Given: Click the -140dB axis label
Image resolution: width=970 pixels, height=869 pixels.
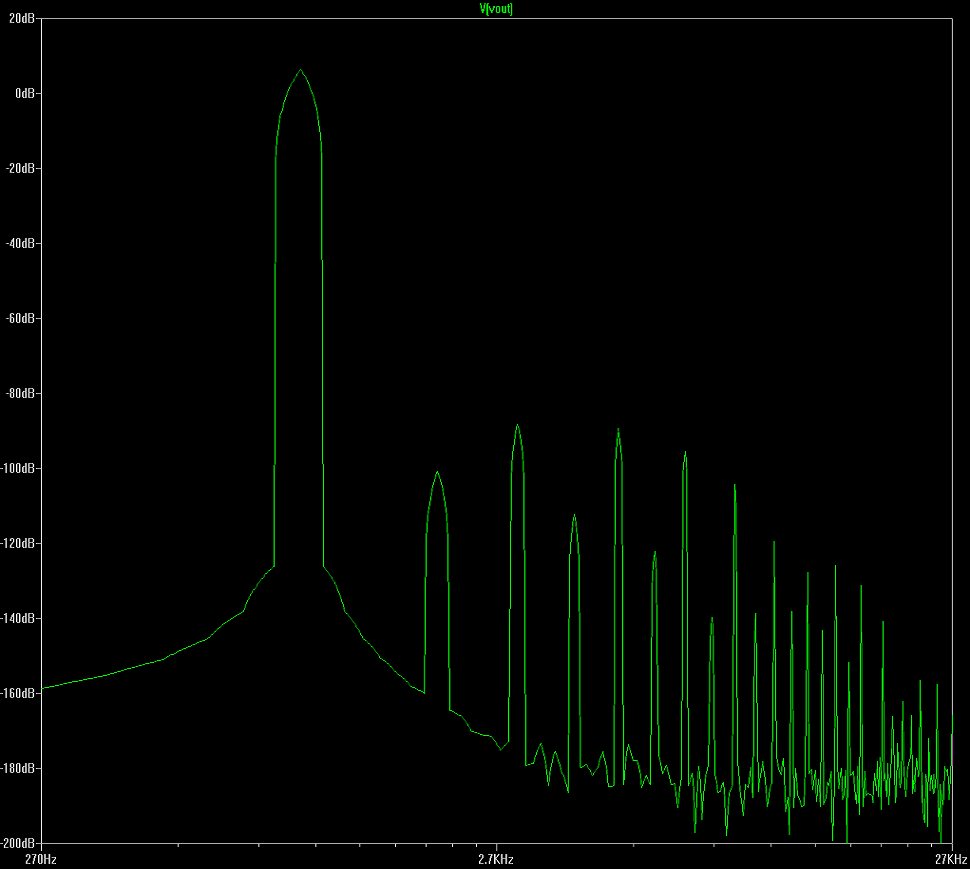Looking at the screenshot, I should point(18,618).
